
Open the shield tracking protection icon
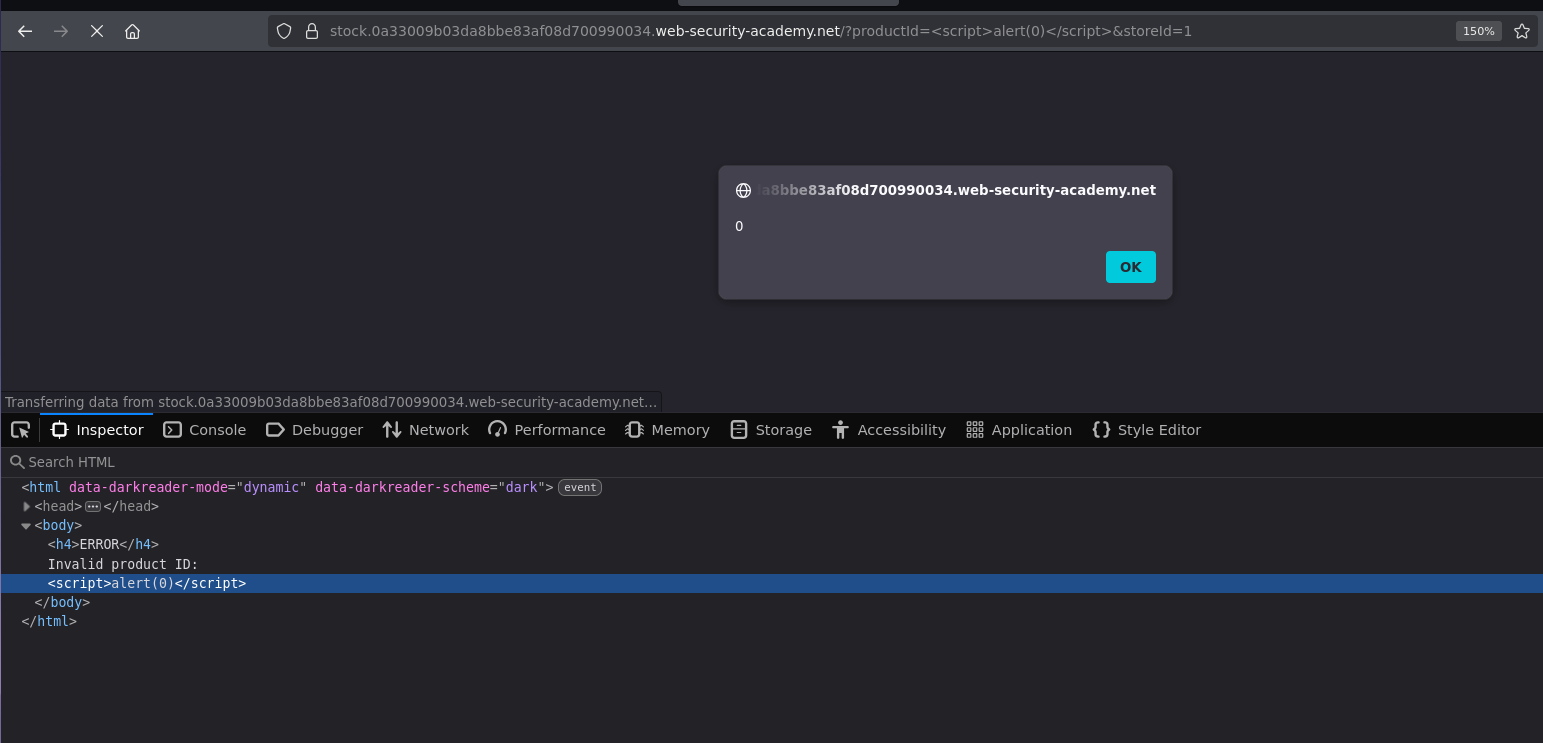click(x=284, y=31)
